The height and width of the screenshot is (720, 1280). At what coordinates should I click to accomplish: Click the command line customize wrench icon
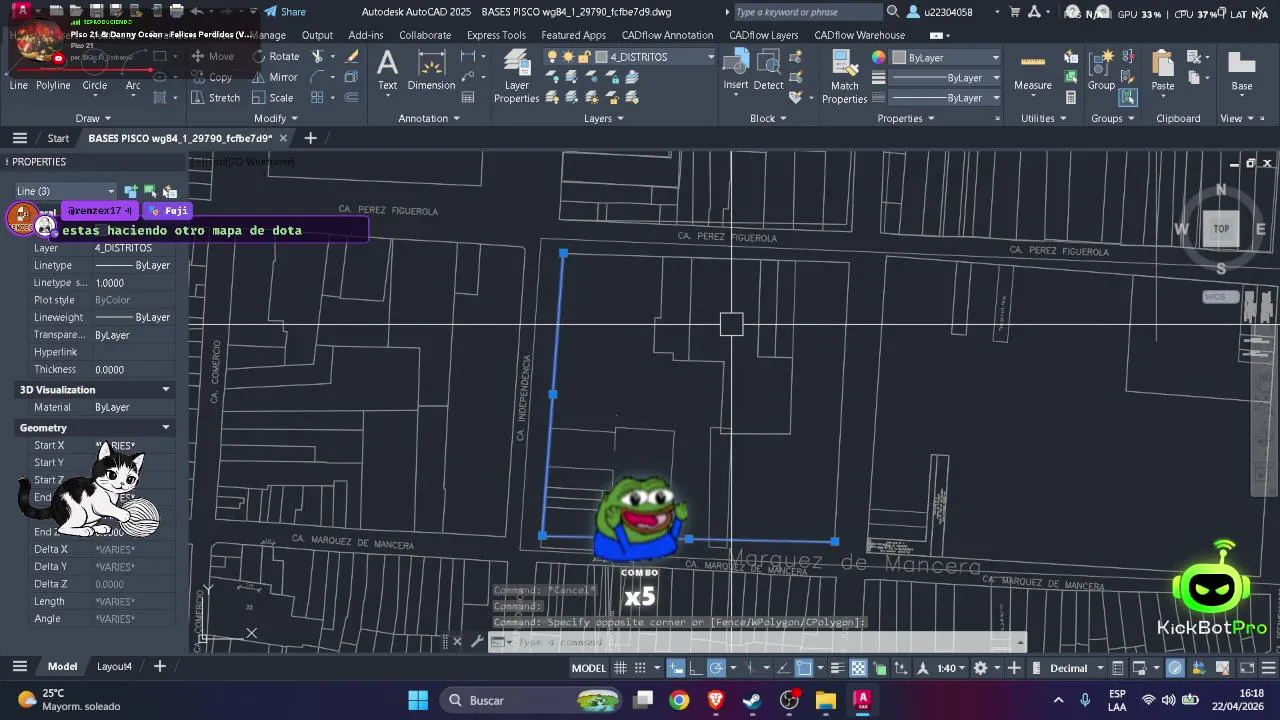477,642
